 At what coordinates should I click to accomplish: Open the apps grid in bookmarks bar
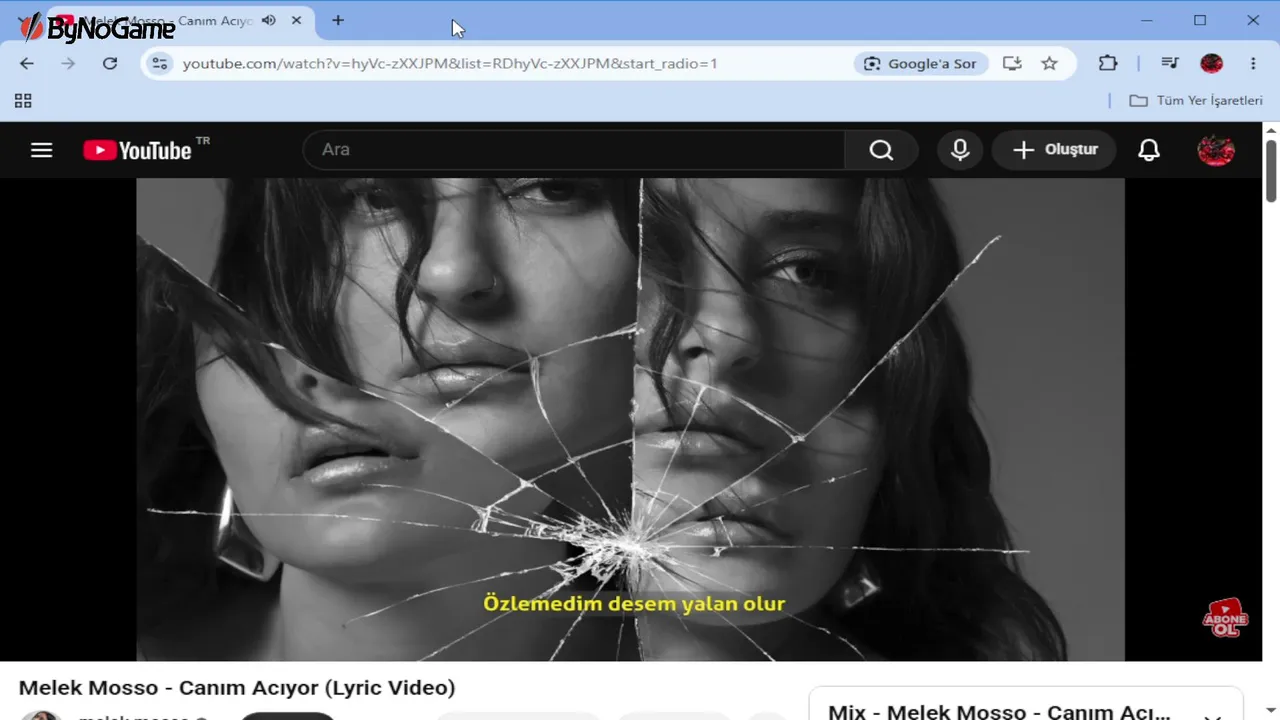23,100
